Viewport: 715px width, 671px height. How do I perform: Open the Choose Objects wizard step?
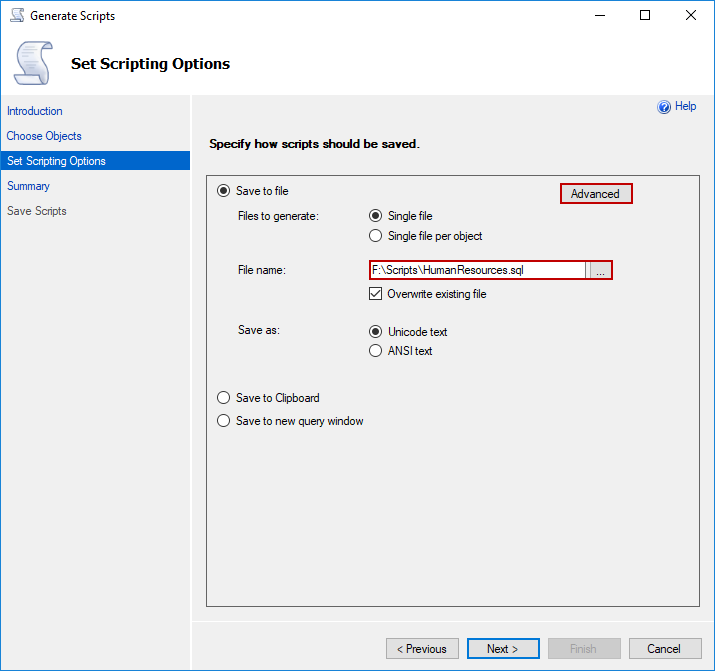44,136
